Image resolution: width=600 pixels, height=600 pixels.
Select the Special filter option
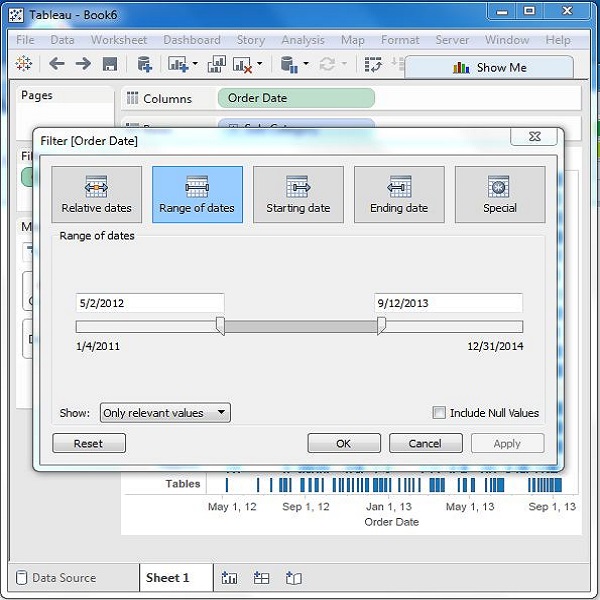500,194
